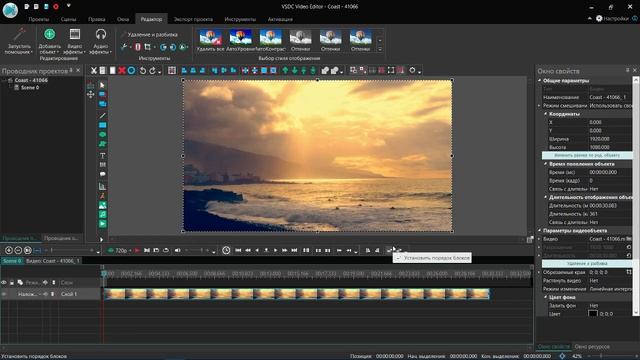
Task: Click the Добавить объект green plus icon
Action: click(x=50, y=34)
